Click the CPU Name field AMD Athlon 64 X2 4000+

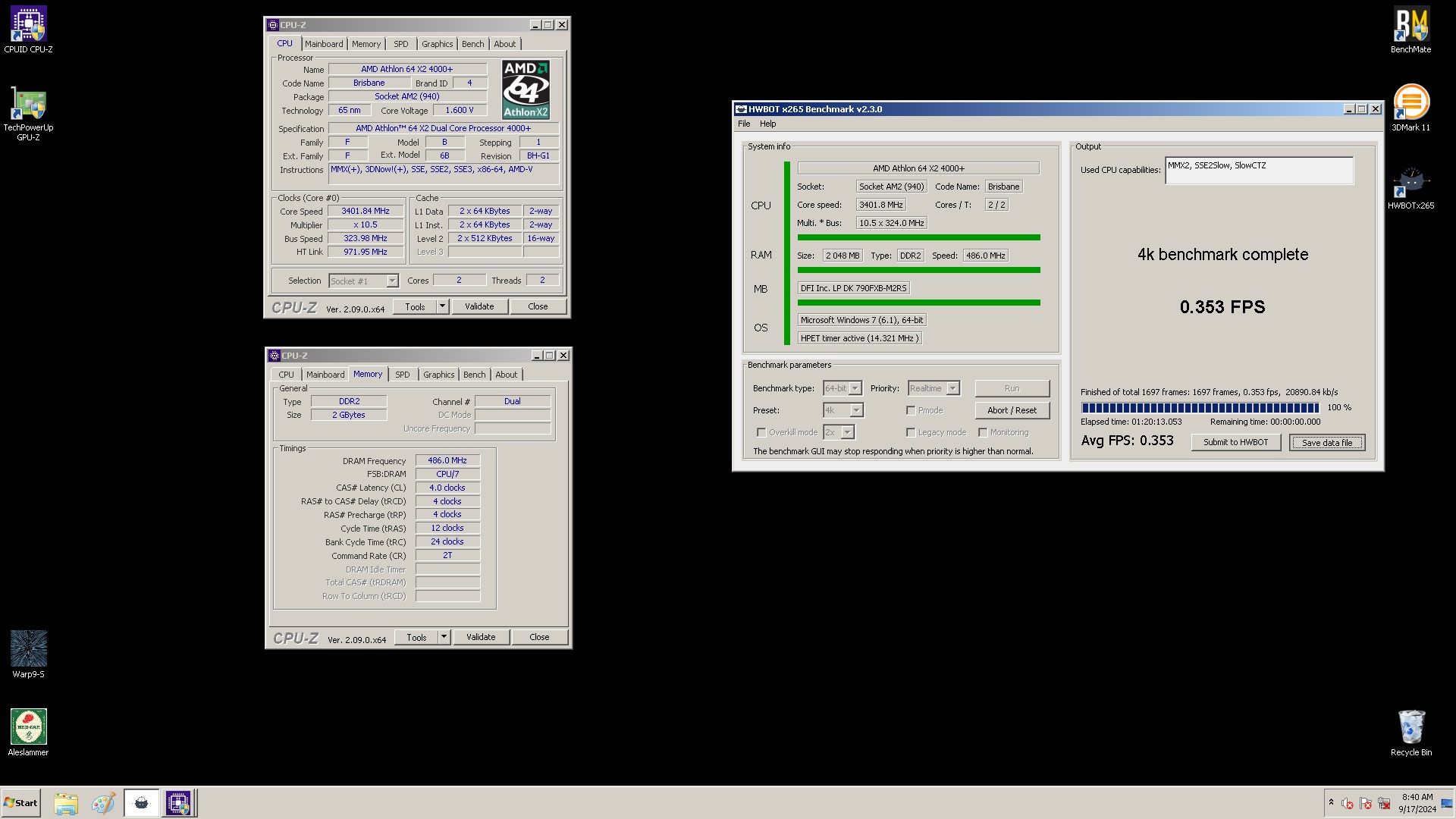click(x=407, y=69)
